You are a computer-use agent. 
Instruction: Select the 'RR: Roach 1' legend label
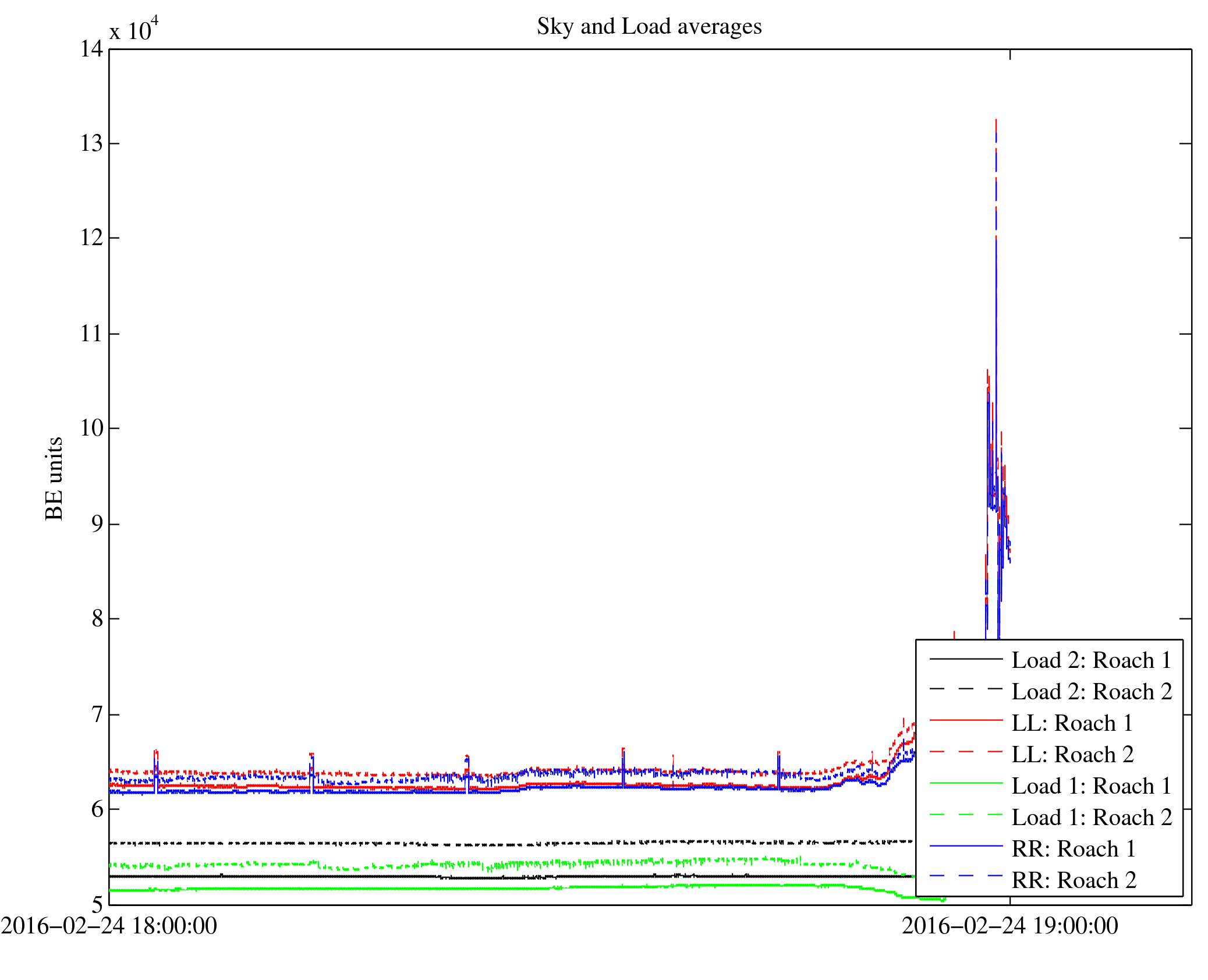[1074, 849]
